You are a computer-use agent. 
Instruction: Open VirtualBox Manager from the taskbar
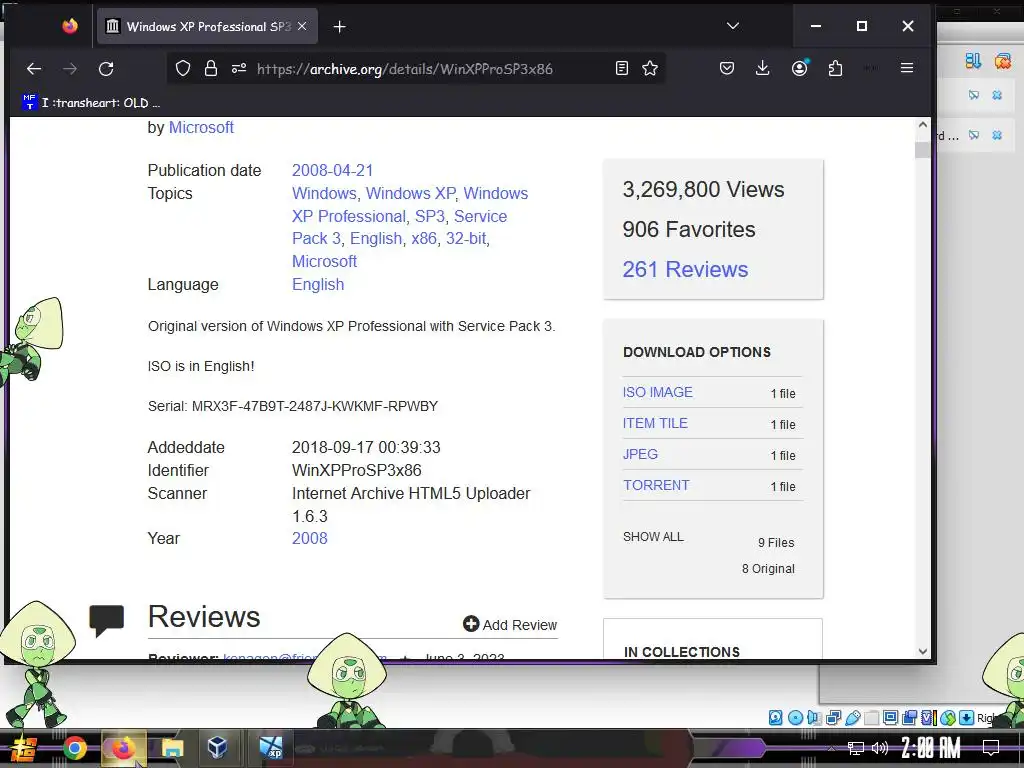[217, 748]
